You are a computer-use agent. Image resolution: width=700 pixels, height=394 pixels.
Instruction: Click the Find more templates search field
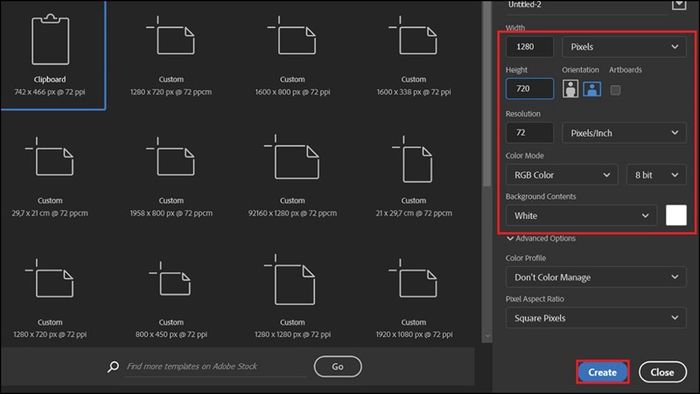(214, 366)
